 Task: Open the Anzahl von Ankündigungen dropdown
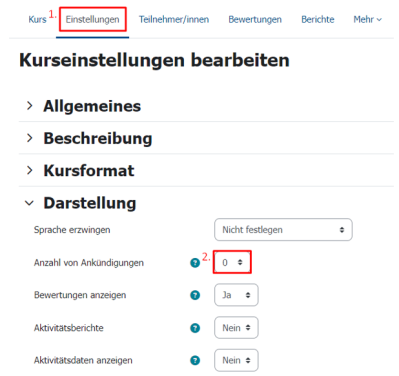[232, 262]
